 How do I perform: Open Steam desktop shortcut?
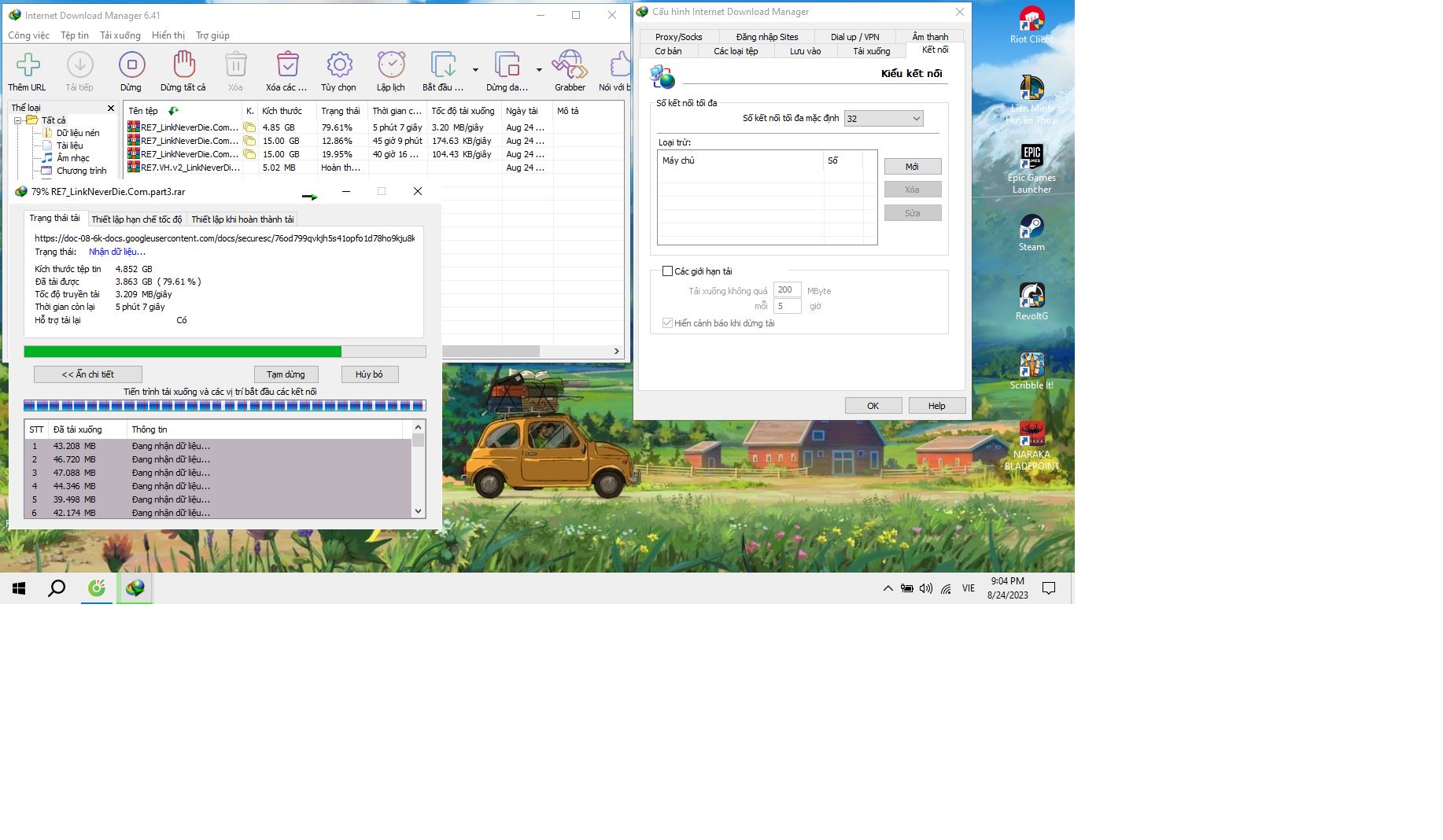click(1031, 228)
